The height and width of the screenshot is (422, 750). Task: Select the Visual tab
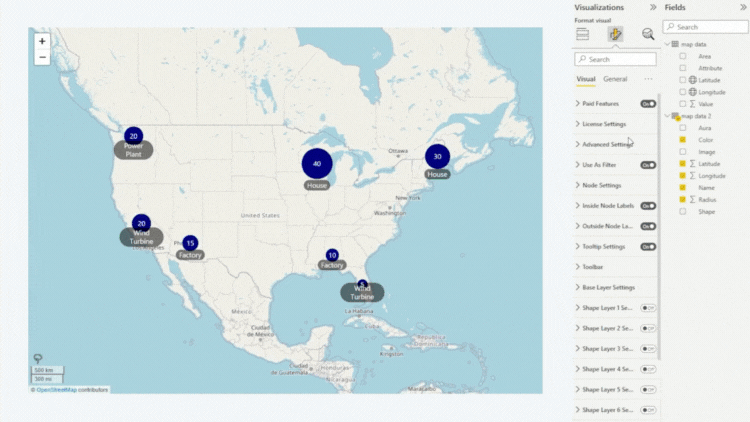click(x=586, y=79)
